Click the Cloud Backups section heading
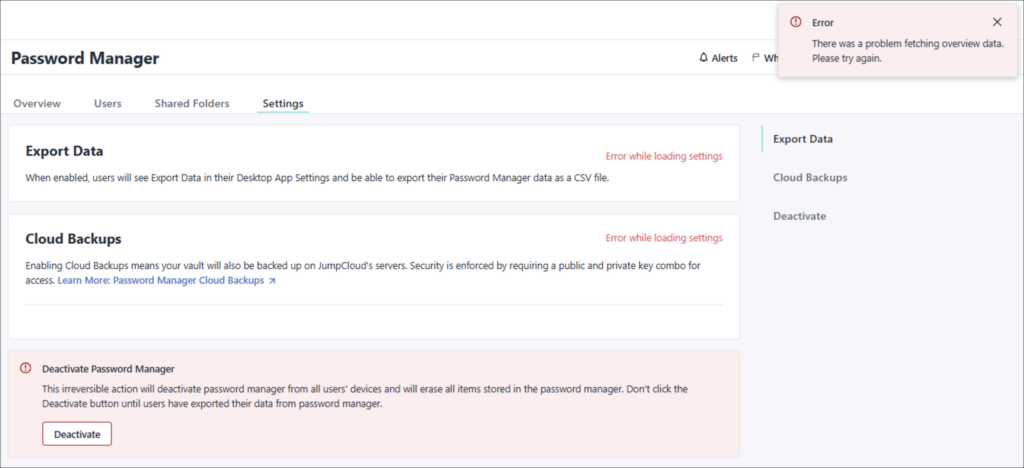 (73, 239)
